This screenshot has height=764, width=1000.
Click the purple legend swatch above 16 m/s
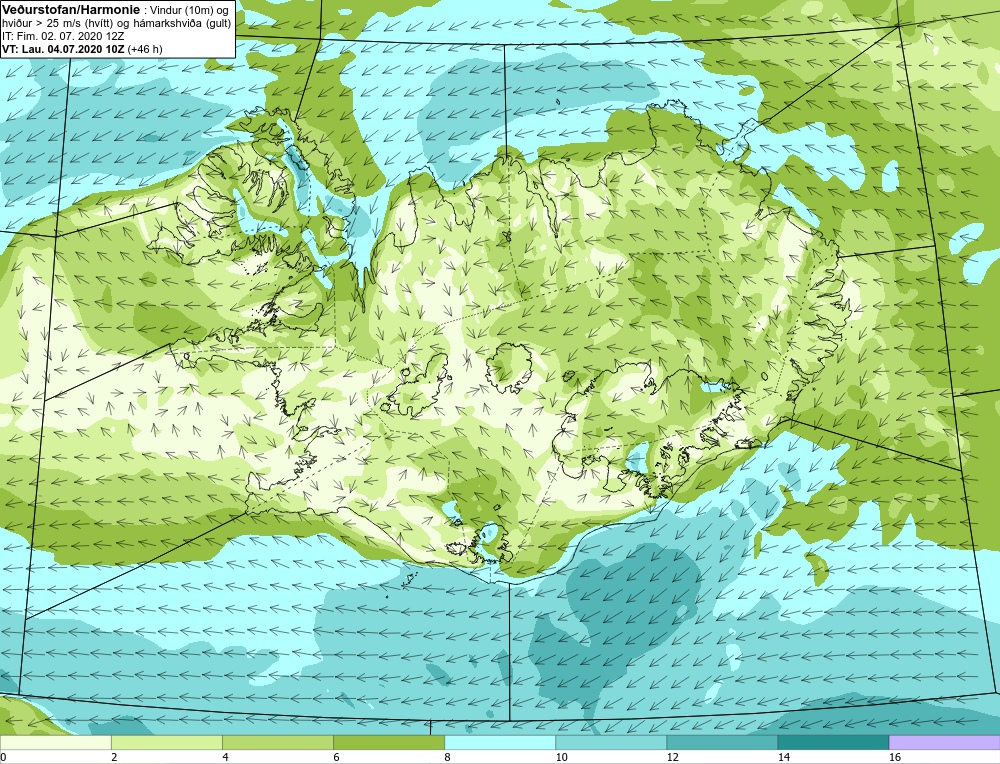point(945,742)
